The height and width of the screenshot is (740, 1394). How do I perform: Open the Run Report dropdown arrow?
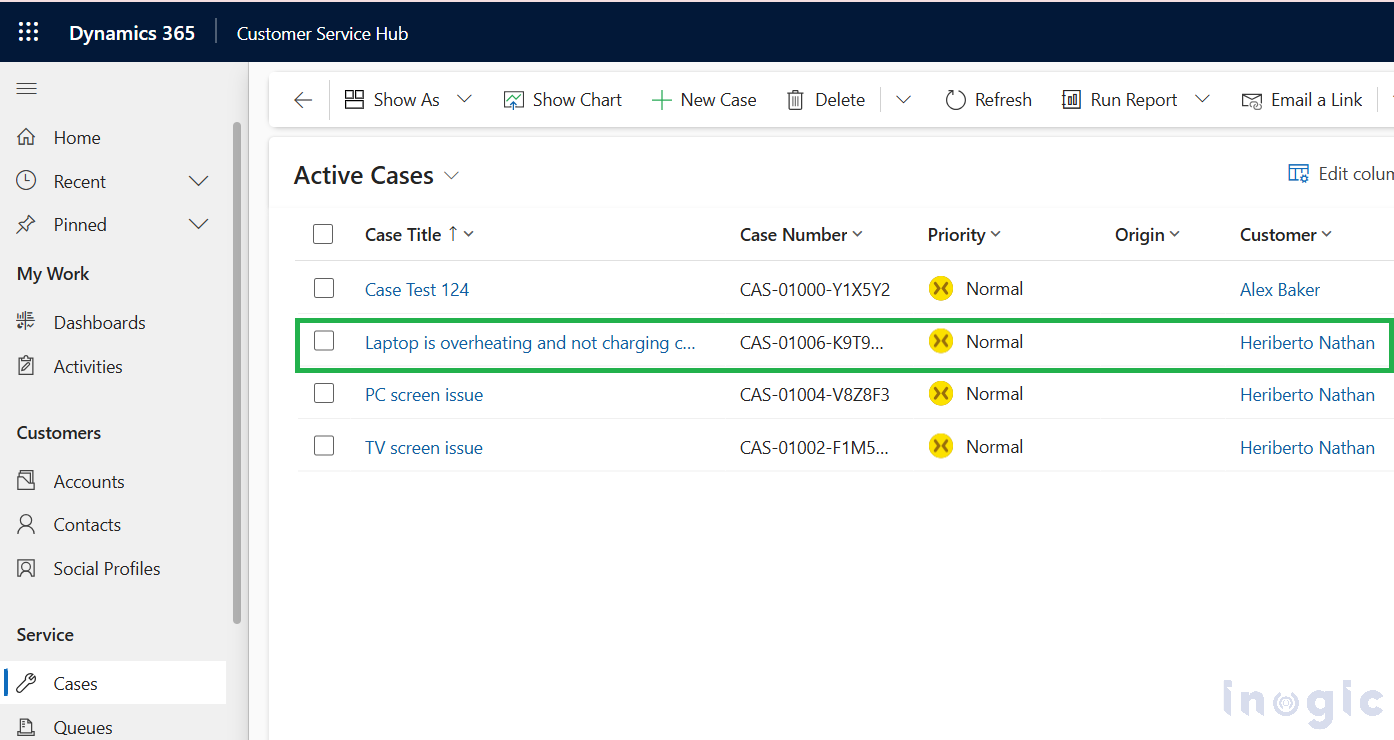click(1203, 99)
